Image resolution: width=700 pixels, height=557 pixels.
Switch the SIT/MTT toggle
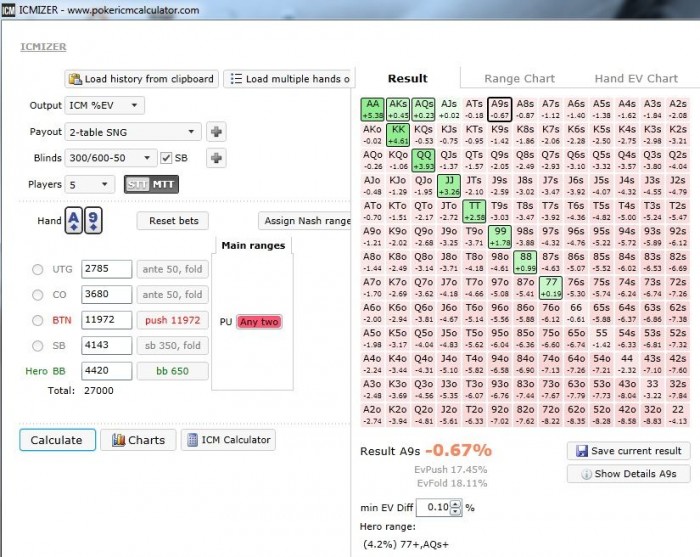pos(151,184)
